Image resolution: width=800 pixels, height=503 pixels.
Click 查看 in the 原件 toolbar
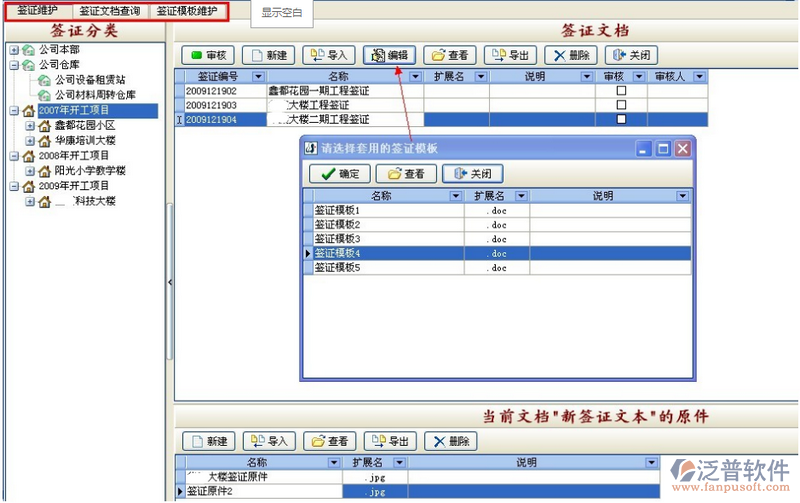(330, 441)
